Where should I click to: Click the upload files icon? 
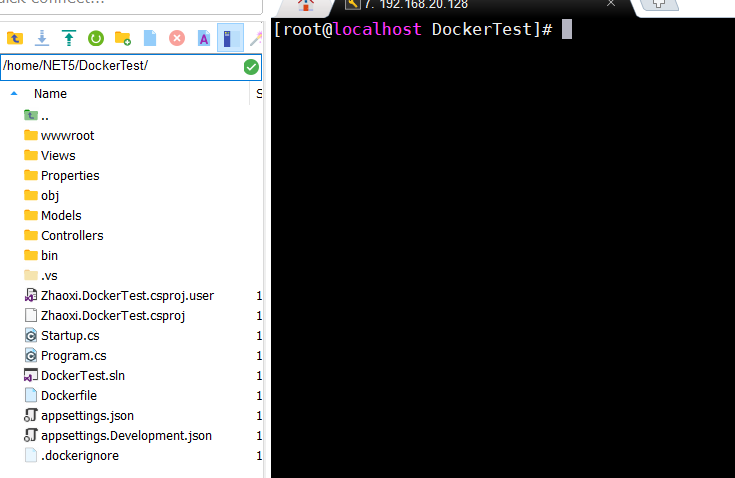point(69,38)
